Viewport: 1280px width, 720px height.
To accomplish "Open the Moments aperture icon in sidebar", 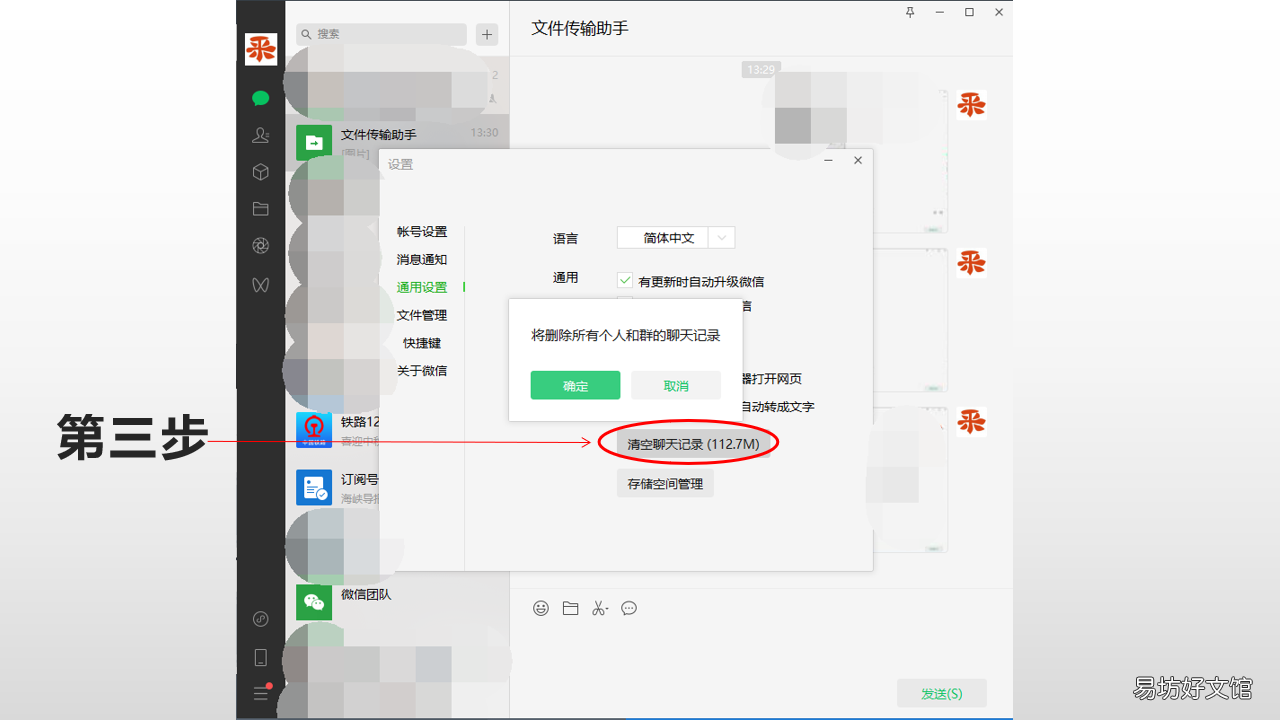I will (x=261, y=246).
